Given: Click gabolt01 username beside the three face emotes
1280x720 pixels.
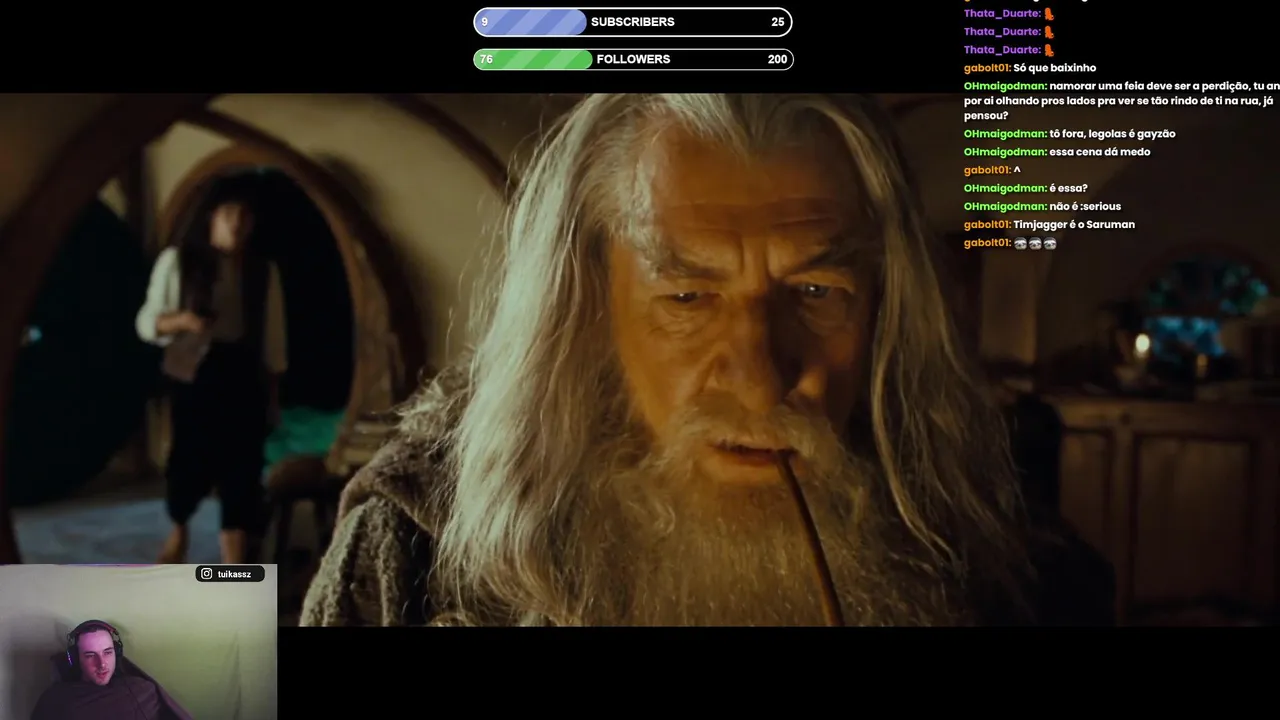Looking at the screenshot, I should [x=988, y=243].
